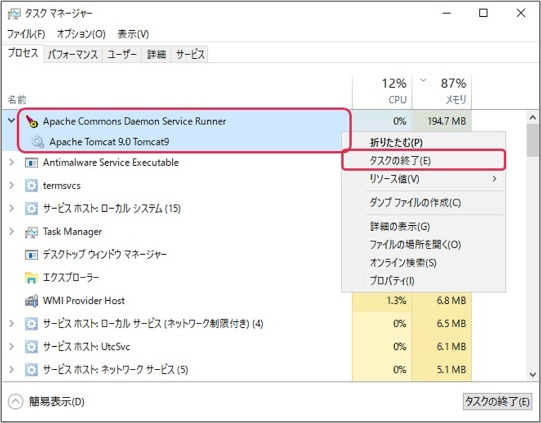
Task: Open the サービス tab
Action: (190, 54)
